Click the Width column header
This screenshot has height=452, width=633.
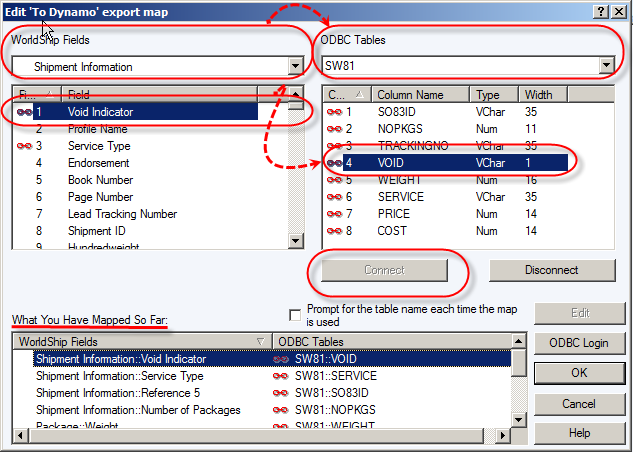(x=543, y=94)
